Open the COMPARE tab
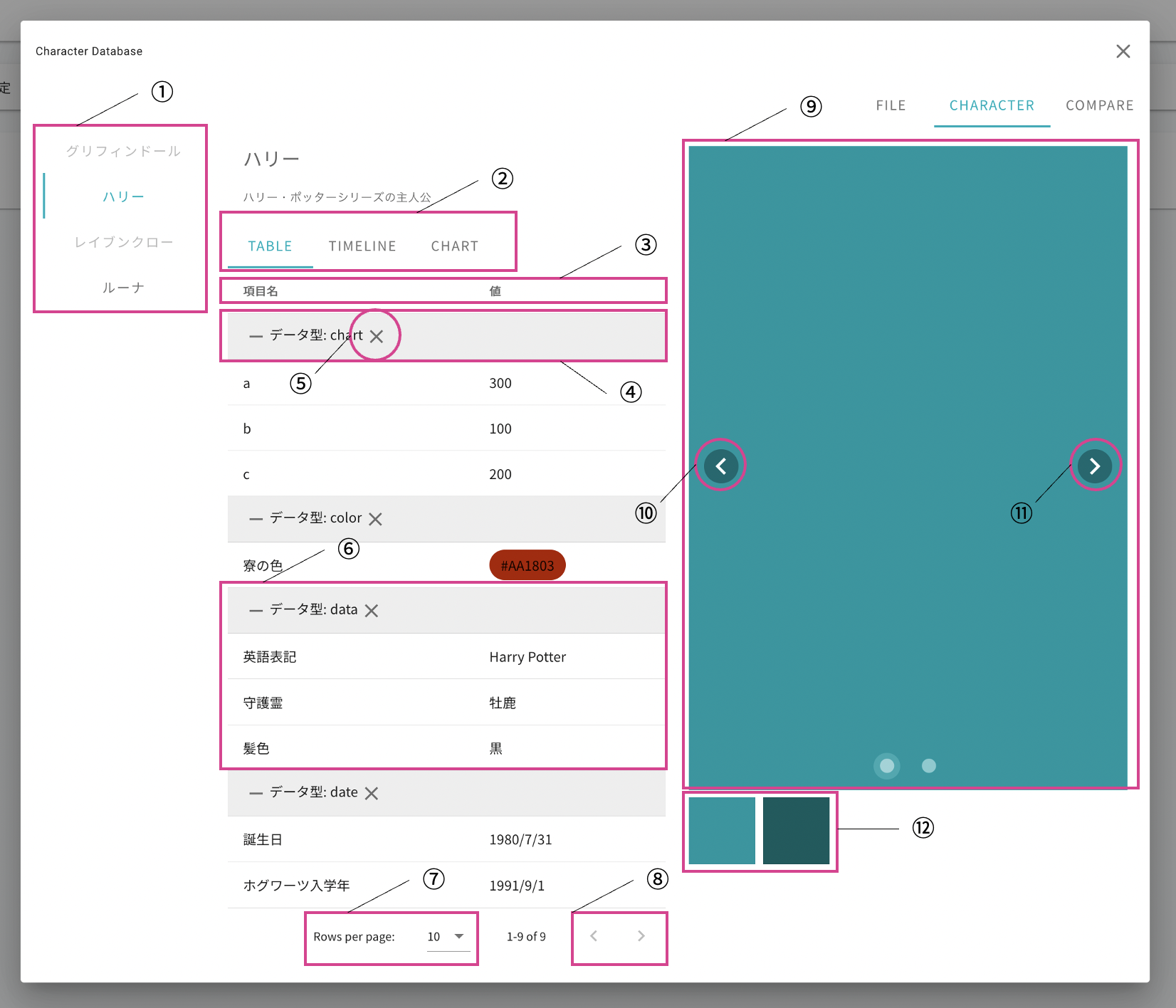The width and height of the screenshot is (1176, 1008). tap(1099, 105)
